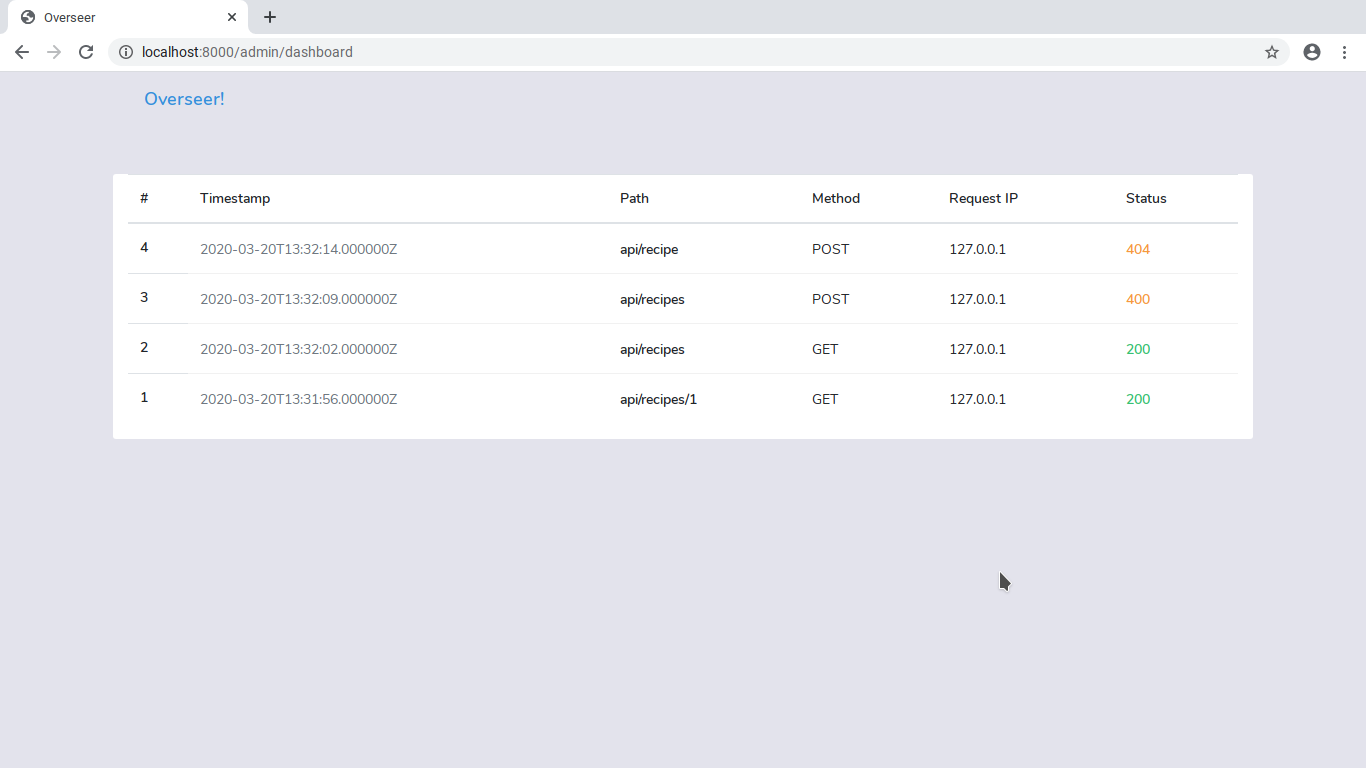Click the Status column header
Screen dimensions: 1366x768
[1146, 198]
